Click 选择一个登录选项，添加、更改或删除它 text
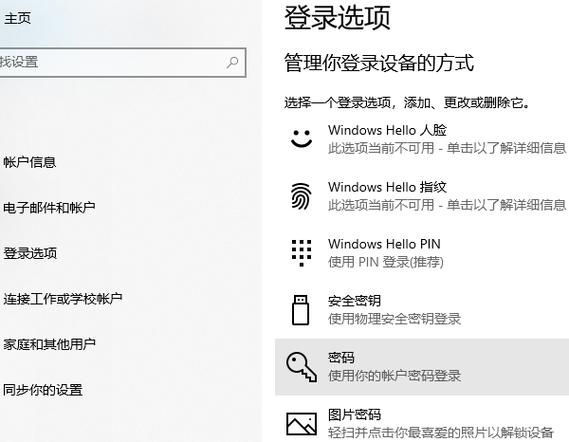The height and width of the screenshot is (442, 569). coord(407,103)
